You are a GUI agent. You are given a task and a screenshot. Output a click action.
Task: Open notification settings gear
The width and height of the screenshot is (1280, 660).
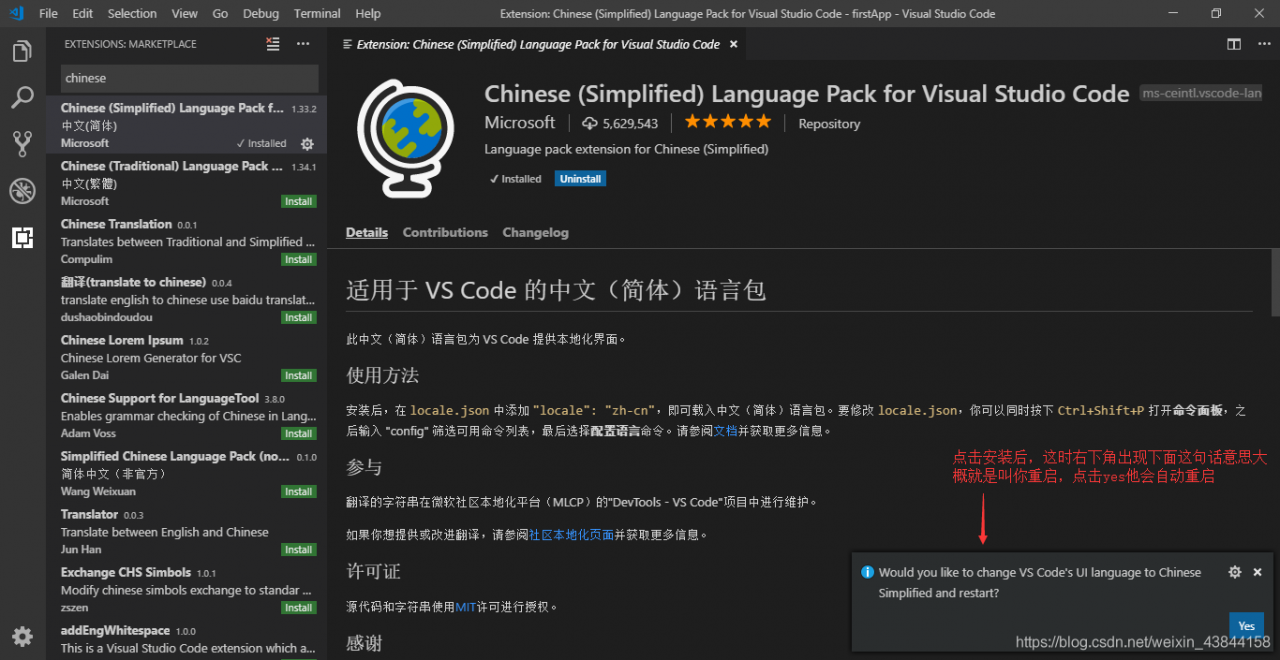[x=1235, y=572]
